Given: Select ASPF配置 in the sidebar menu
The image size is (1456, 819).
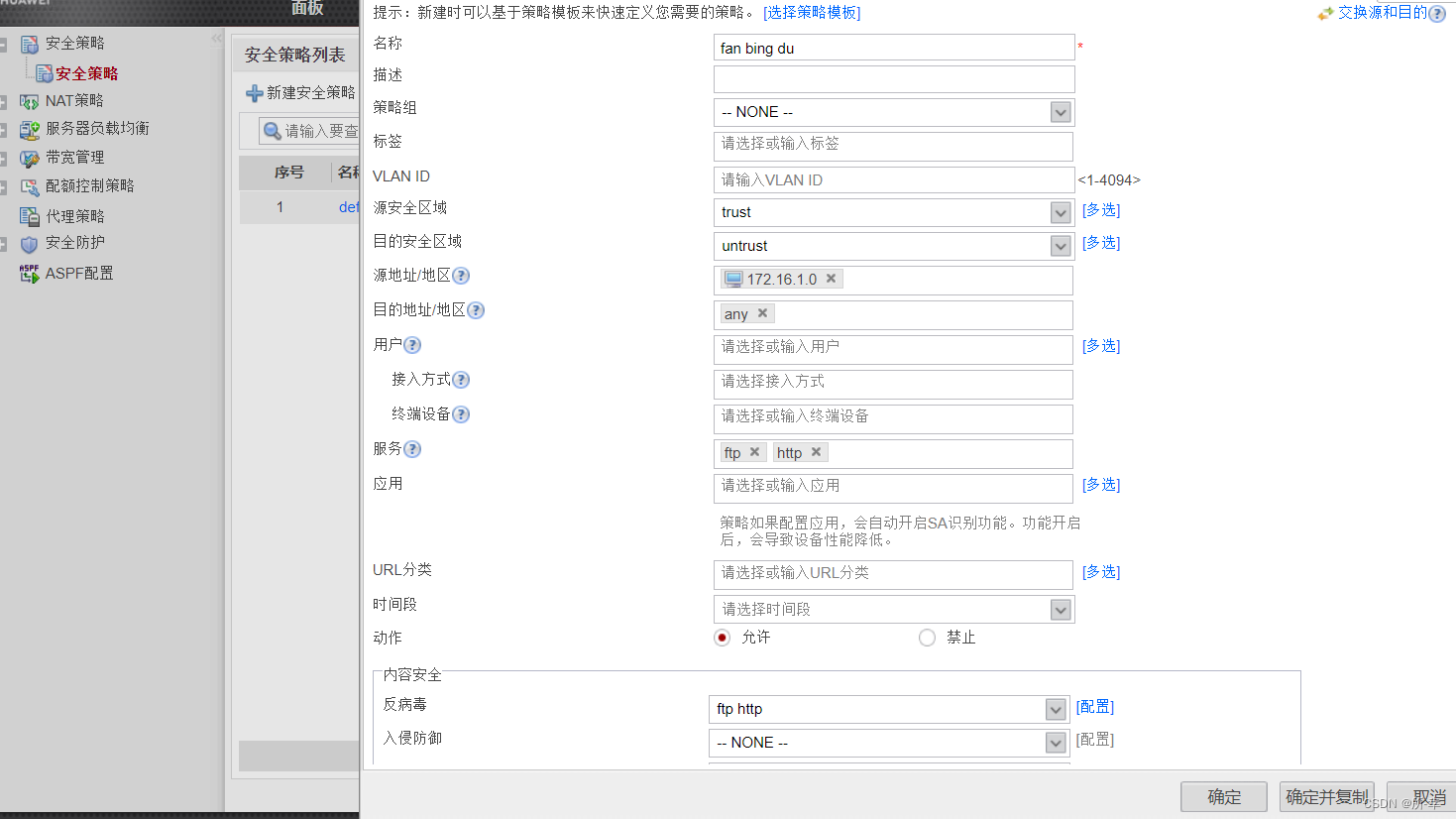Looking at the screenshot, I should (x=79, y=274).
